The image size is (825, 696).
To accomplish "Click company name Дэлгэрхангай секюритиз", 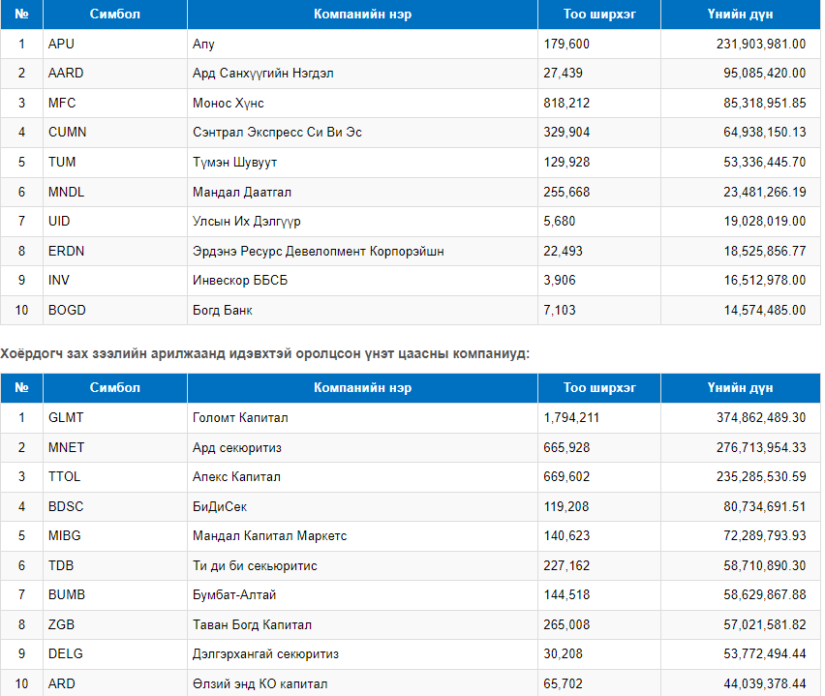I will point(265,654).
